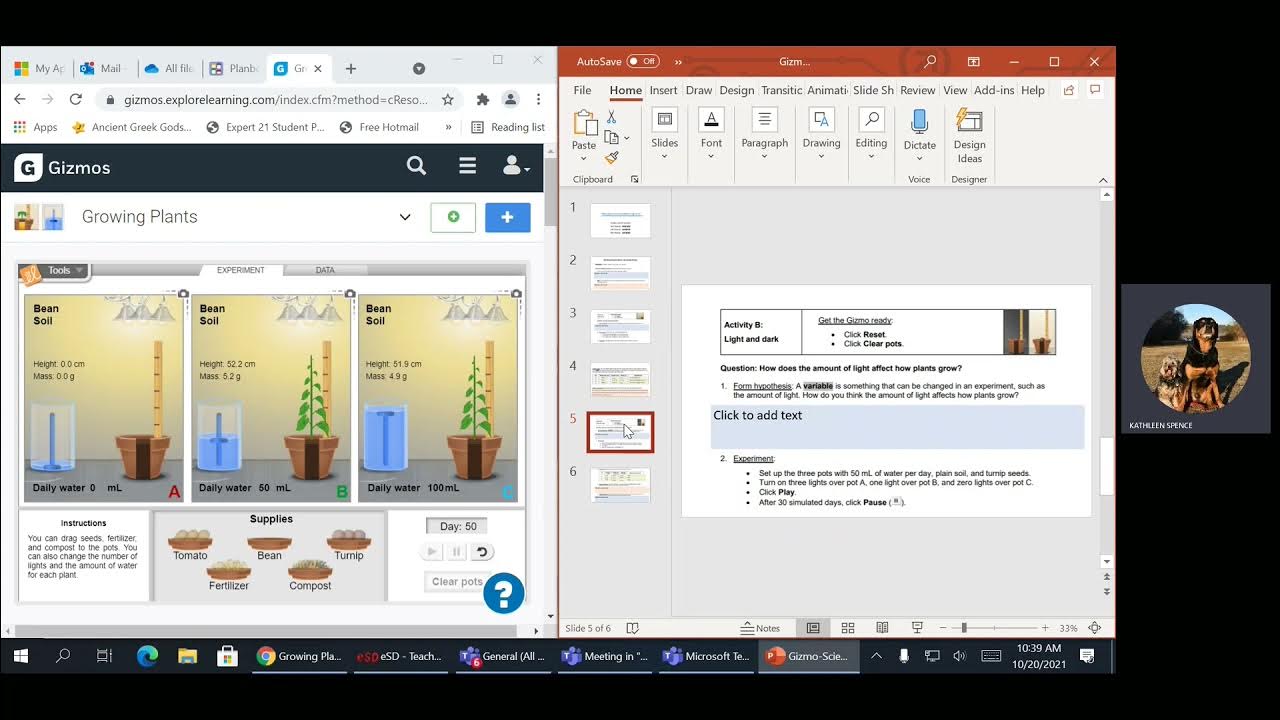Image resolution: width=1280 pixels, height=720 pixels.
Task: Toggle the Notes pane in status bar
Action: (x=760, y=628)
